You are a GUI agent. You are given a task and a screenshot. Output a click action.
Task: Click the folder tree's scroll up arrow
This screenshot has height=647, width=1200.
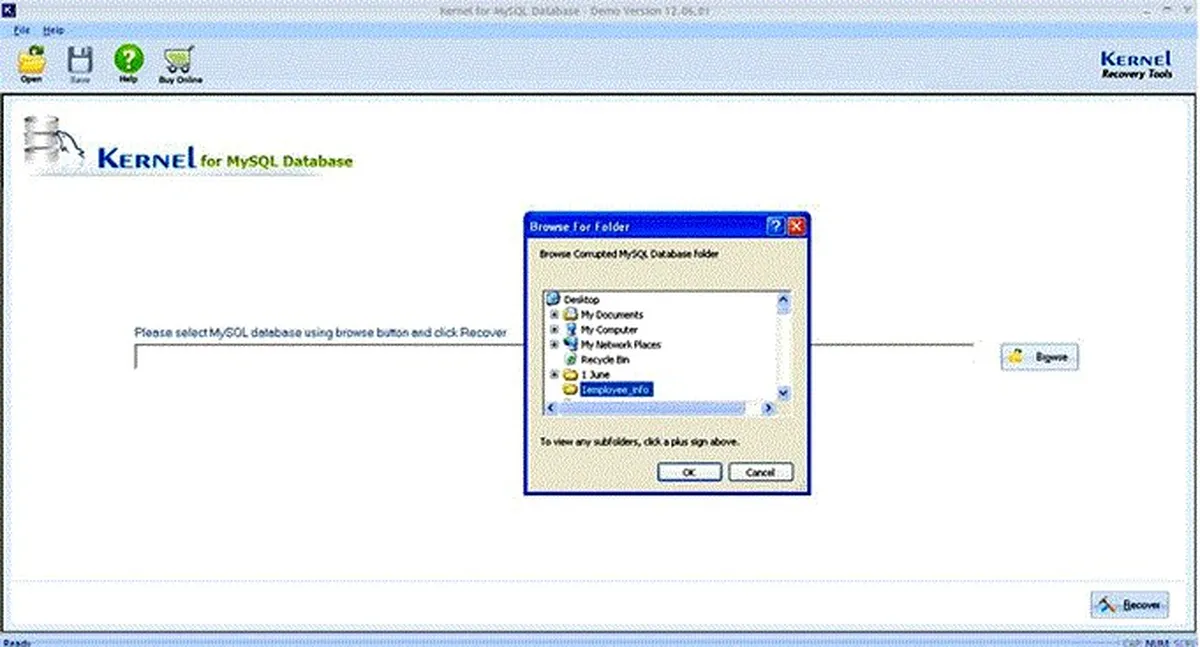pos(783,299)
